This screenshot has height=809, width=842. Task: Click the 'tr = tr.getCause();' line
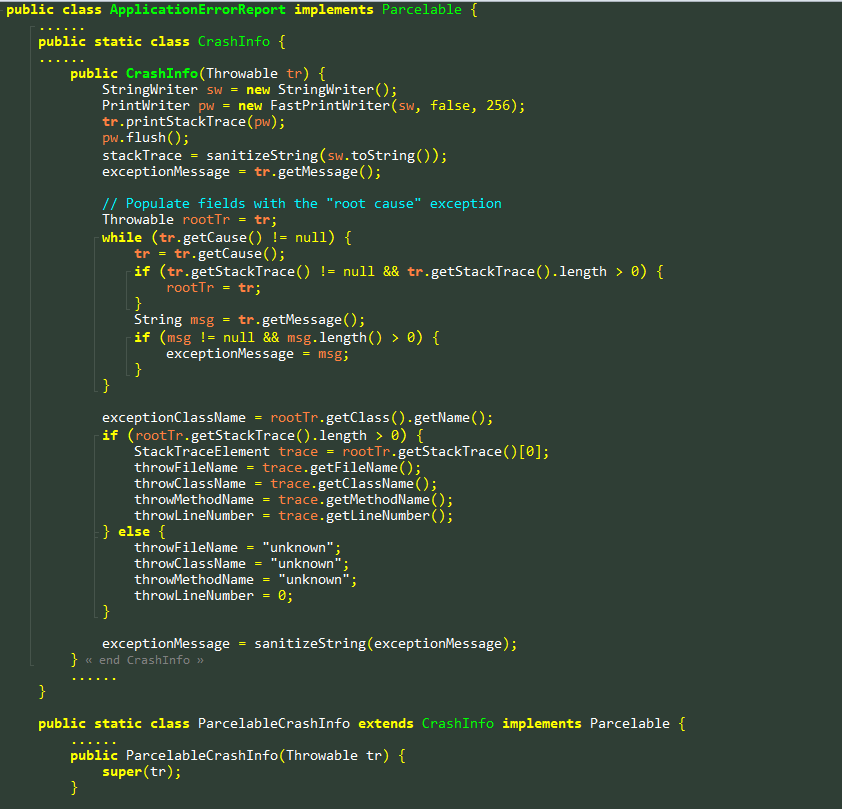(209, 253)
